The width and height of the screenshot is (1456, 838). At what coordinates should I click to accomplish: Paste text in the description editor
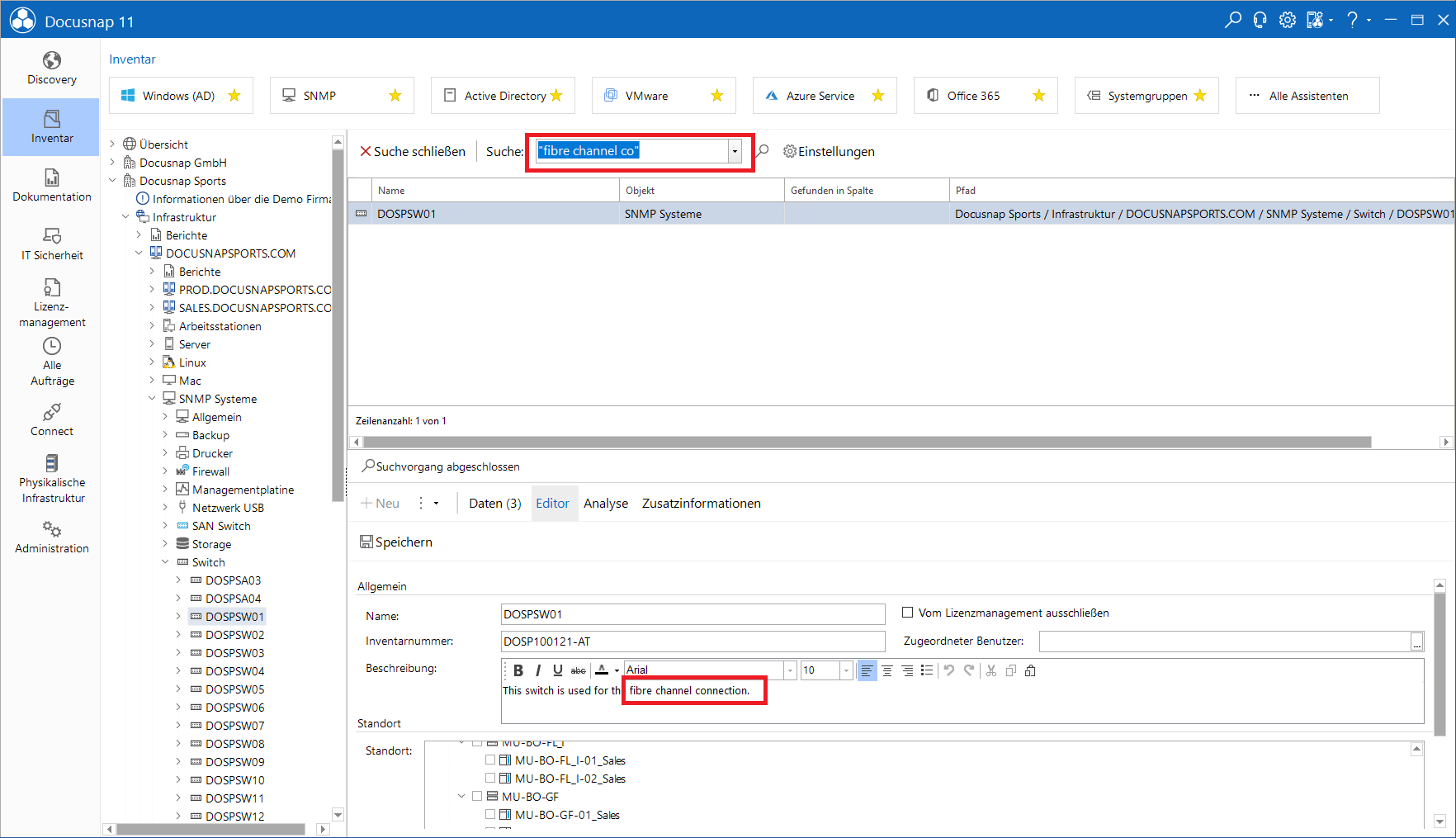click(1030, 670)
